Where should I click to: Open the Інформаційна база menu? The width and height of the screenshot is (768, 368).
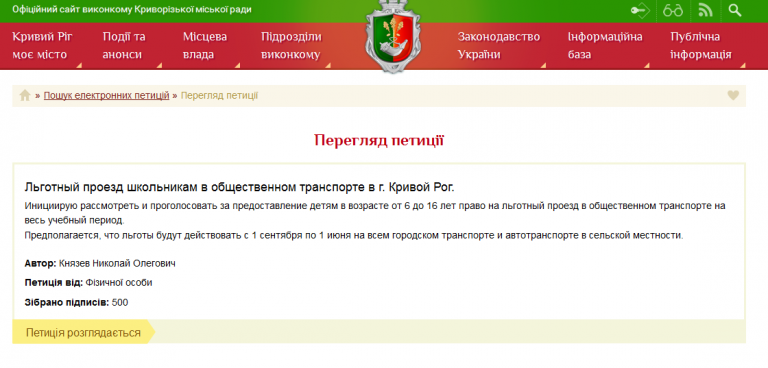[605, 46]
